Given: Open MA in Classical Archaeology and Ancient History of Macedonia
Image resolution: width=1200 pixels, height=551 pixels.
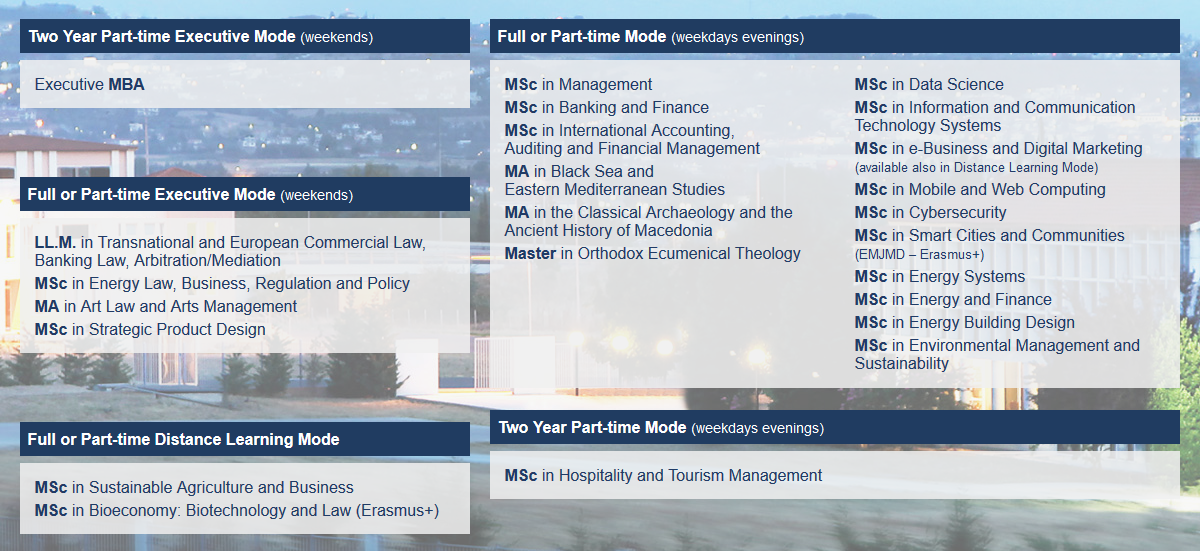Looking at the screenshot, I should click(649, 221).
